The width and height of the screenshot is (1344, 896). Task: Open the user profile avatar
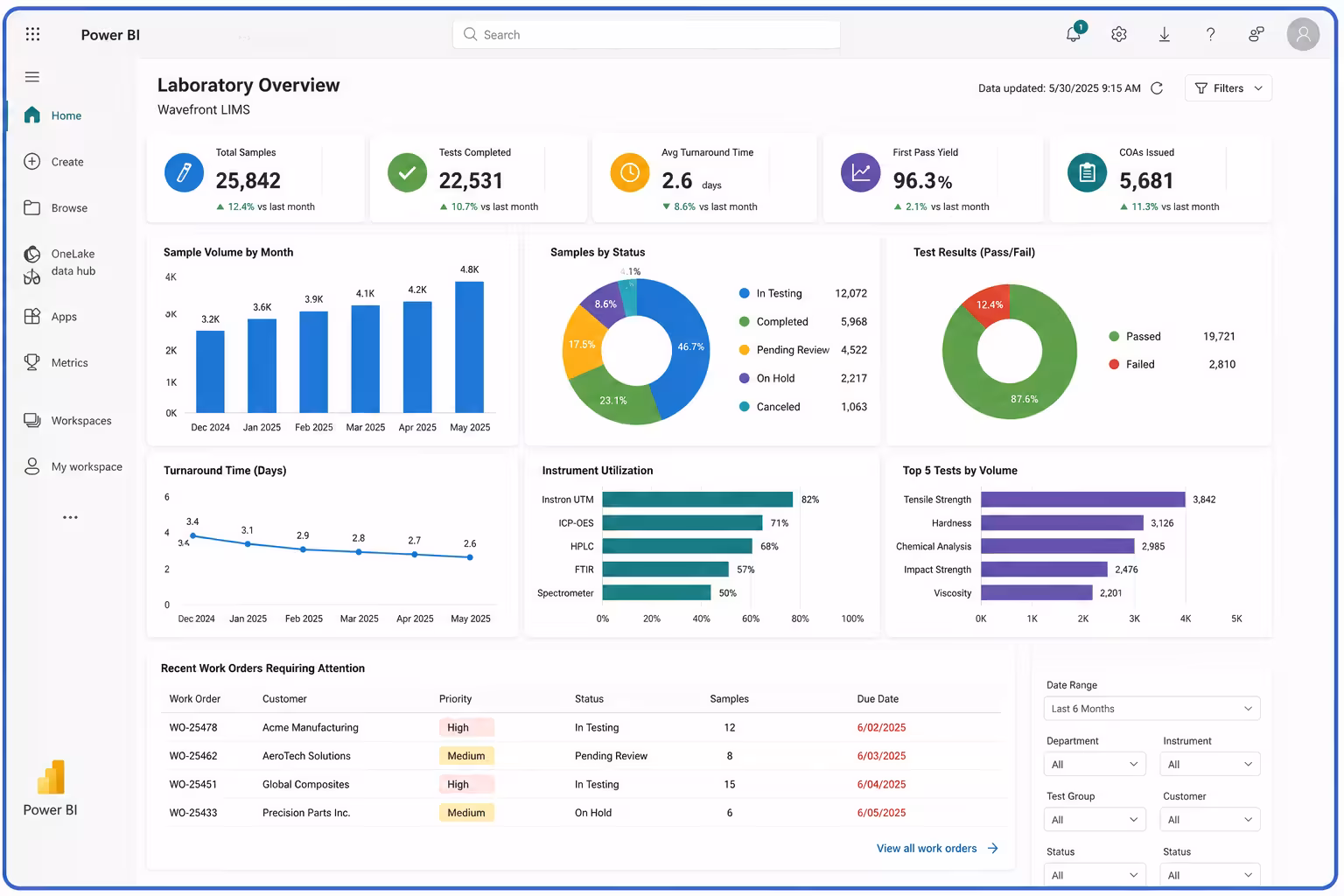coord(1303,34)
